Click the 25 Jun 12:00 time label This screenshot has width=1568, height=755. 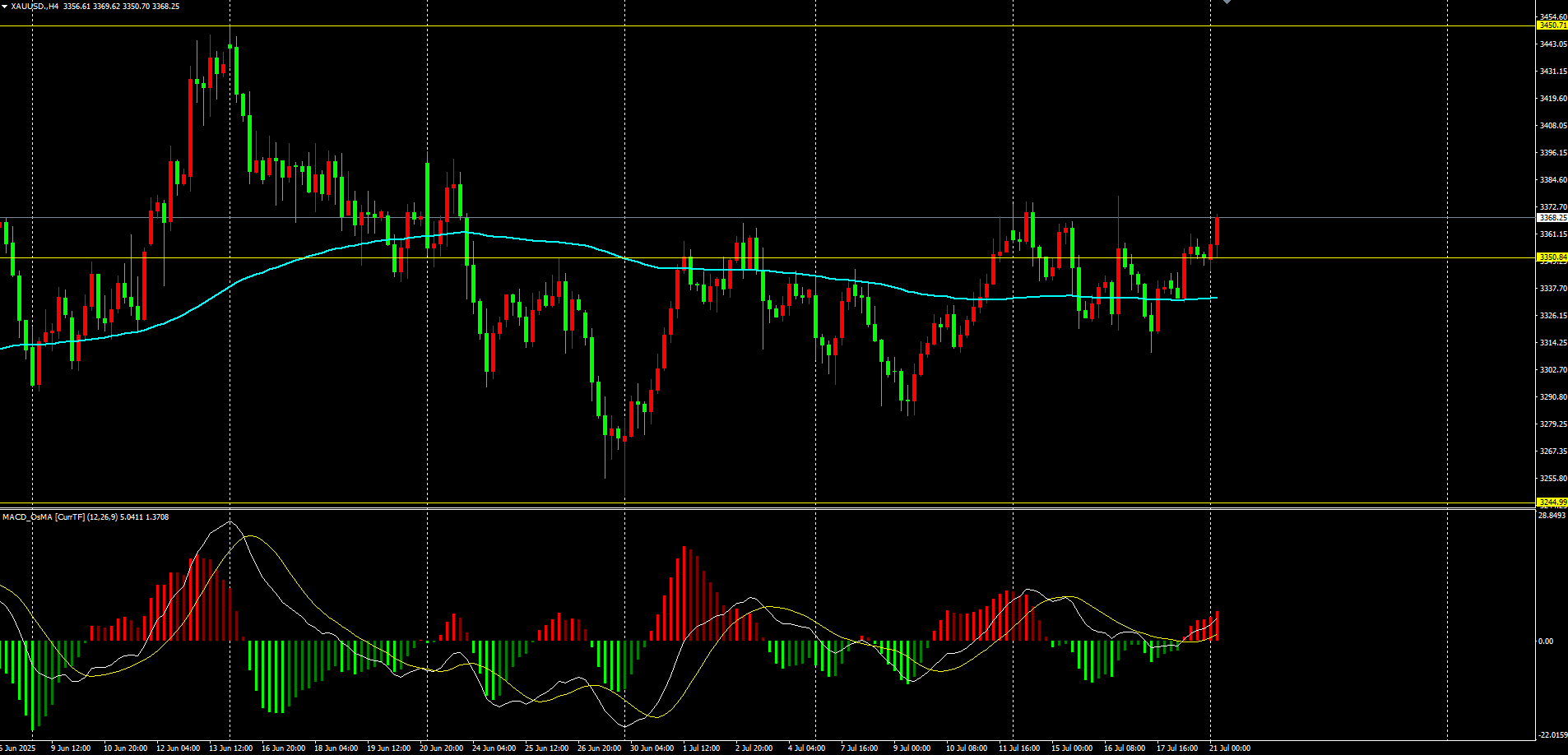point(546,748)
